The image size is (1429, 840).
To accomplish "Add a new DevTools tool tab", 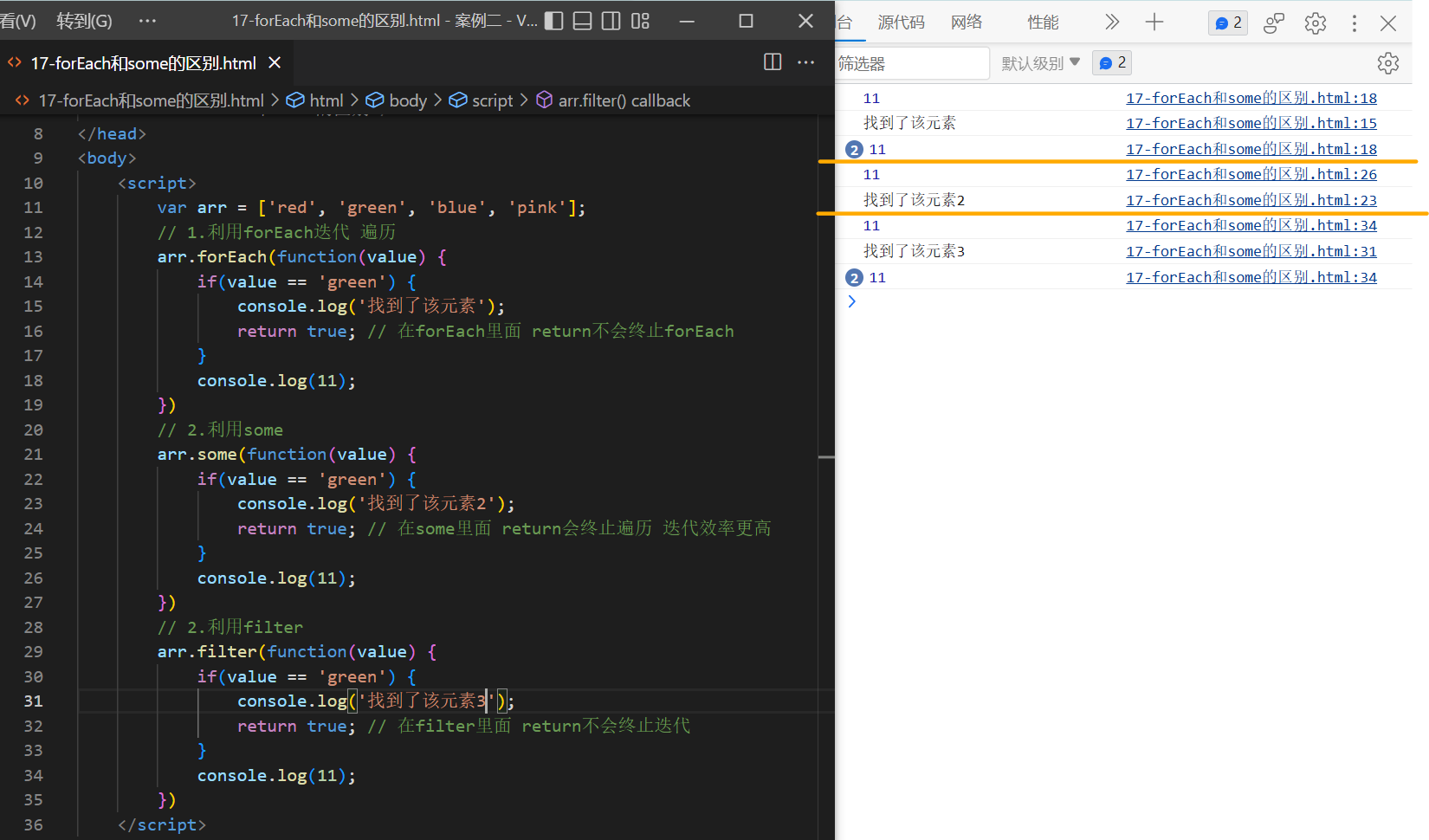I will coord(1154,23).
